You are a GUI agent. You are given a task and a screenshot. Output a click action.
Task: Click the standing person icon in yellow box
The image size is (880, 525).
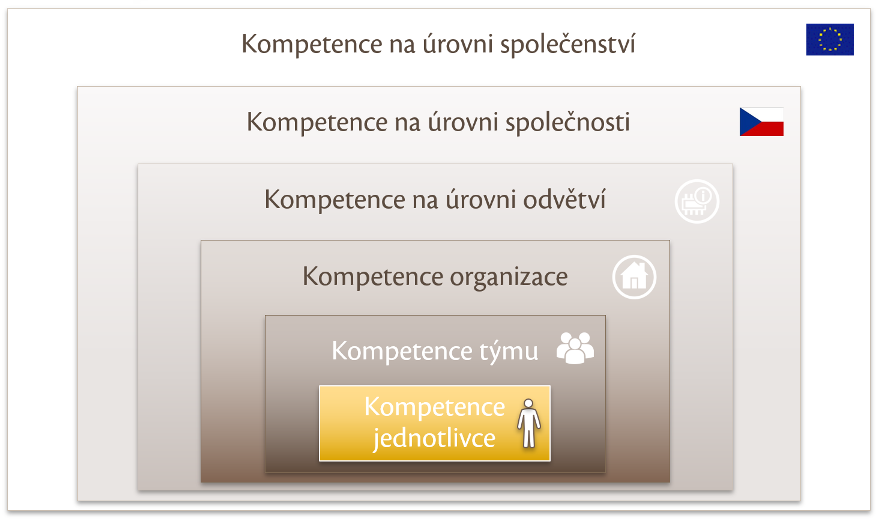[529, 423]
